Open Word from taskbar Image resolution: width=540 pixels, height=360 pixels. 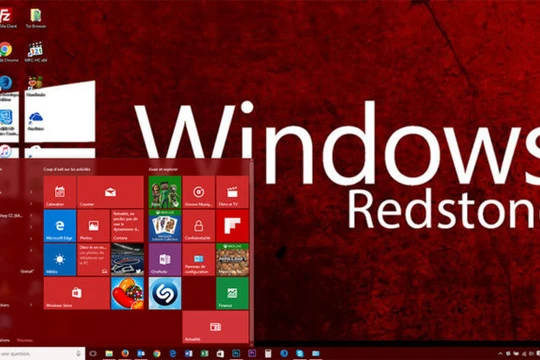coord(188,353)
